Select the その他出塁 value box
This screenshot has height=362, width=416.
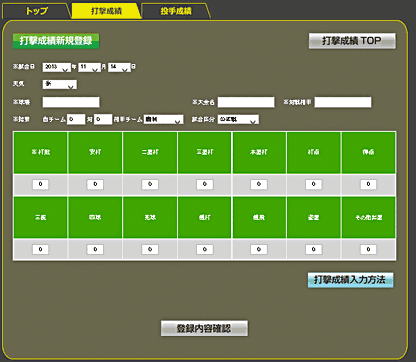tap(368, 249)
